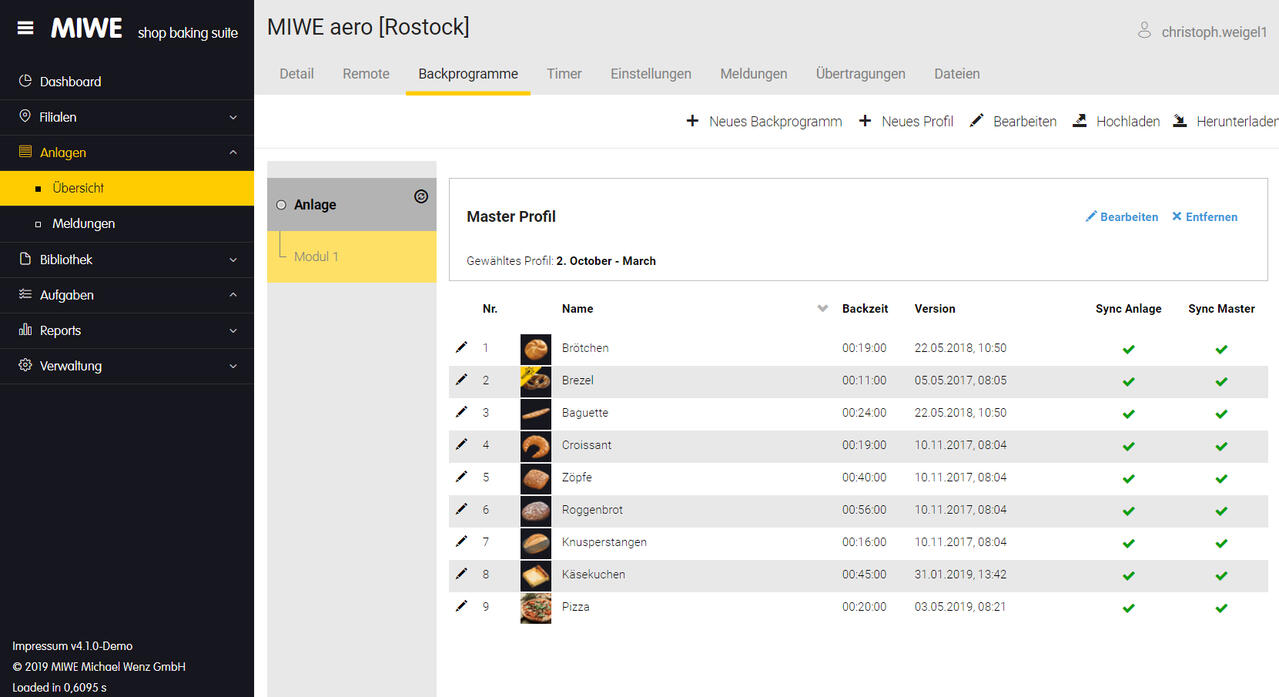The width and height of the screenshot is (1279, 697).
Task: Click the Verwaltung gear icon
Action: [x=26, y=366]
